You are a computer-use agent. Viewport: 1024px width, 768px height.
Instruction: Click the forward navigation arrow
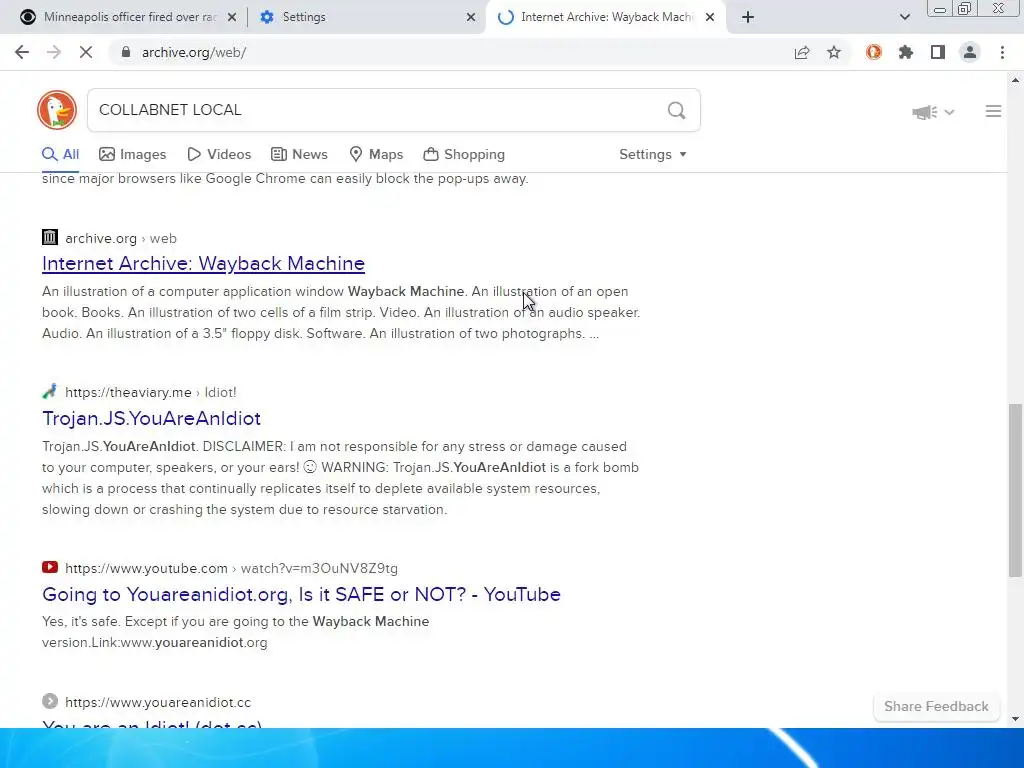[54, 52]
